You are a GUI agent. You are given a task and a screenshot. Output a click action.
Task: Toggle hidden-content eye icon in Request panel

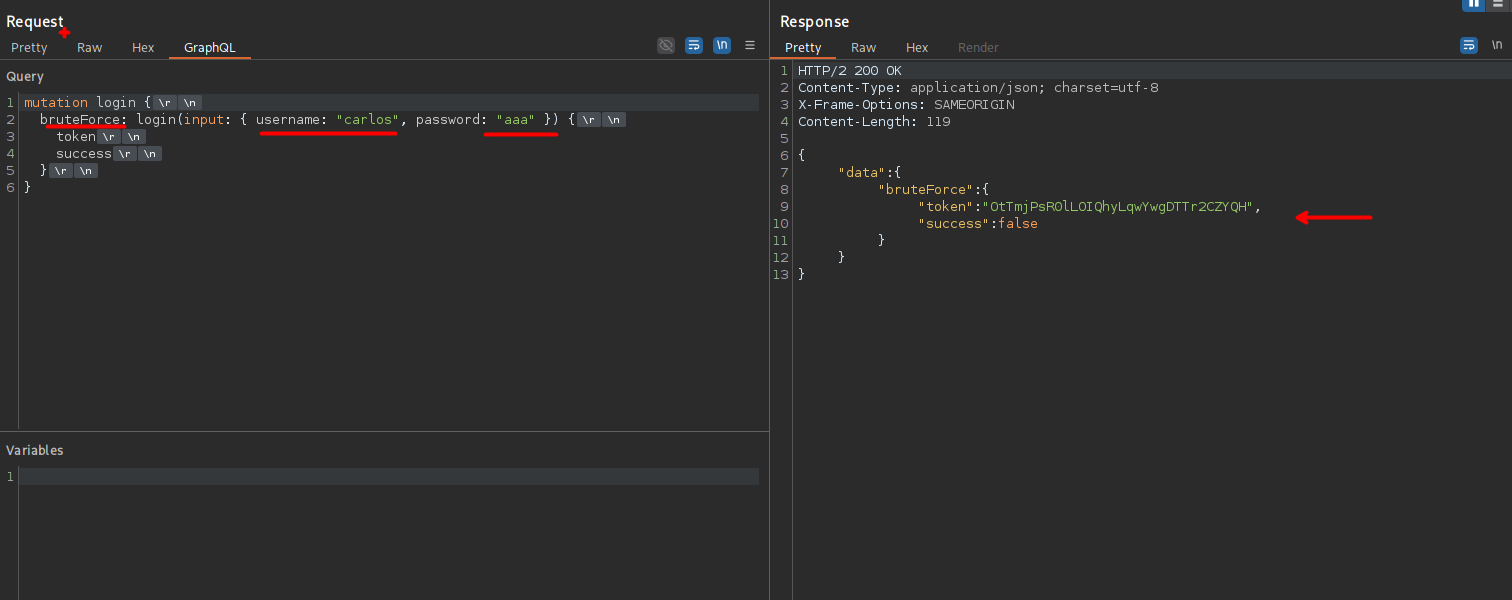point(666,46)
